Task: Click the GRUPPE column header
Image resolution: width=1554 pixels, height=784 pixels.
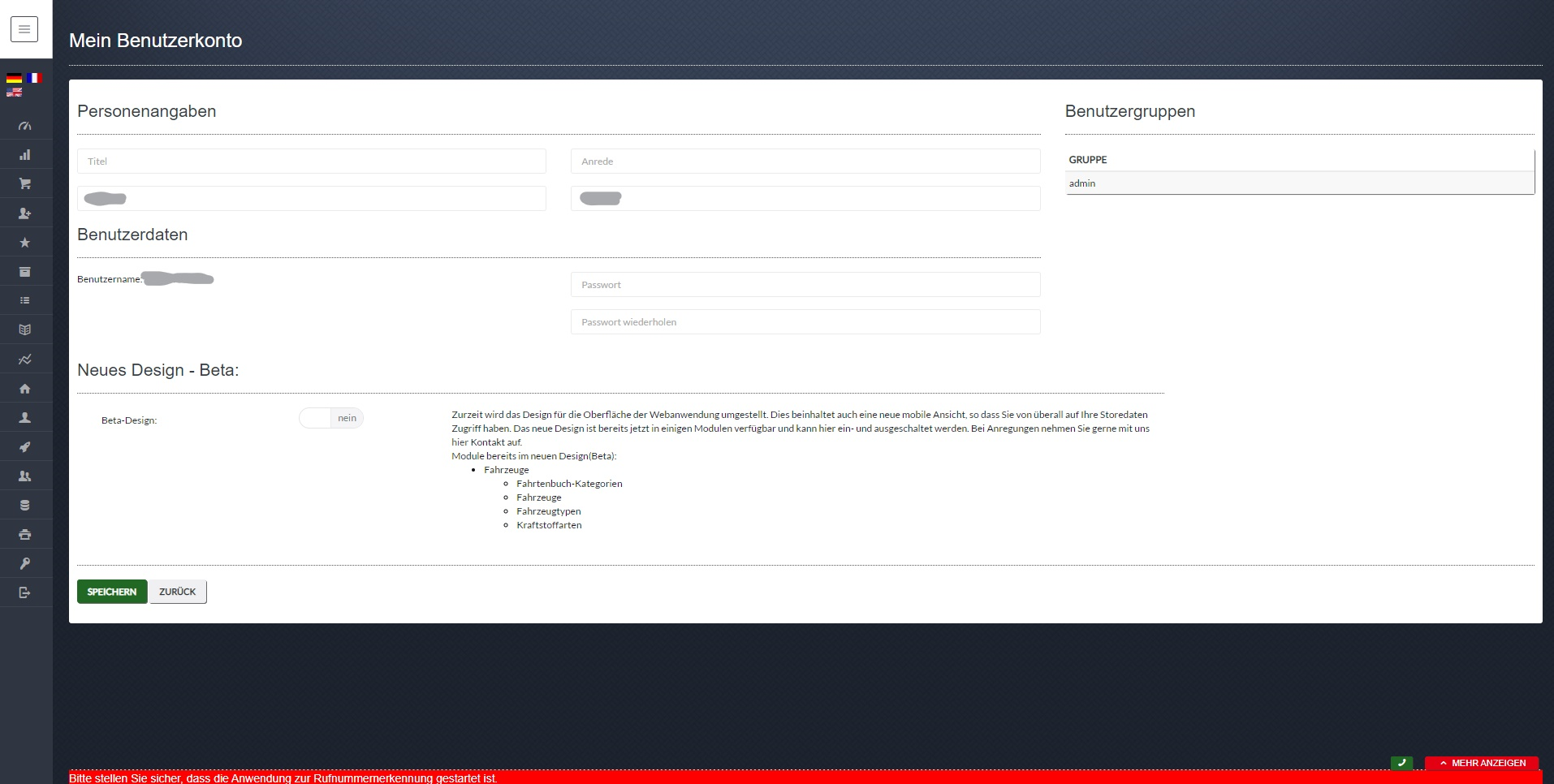Action: click(x=1088, y=160)
